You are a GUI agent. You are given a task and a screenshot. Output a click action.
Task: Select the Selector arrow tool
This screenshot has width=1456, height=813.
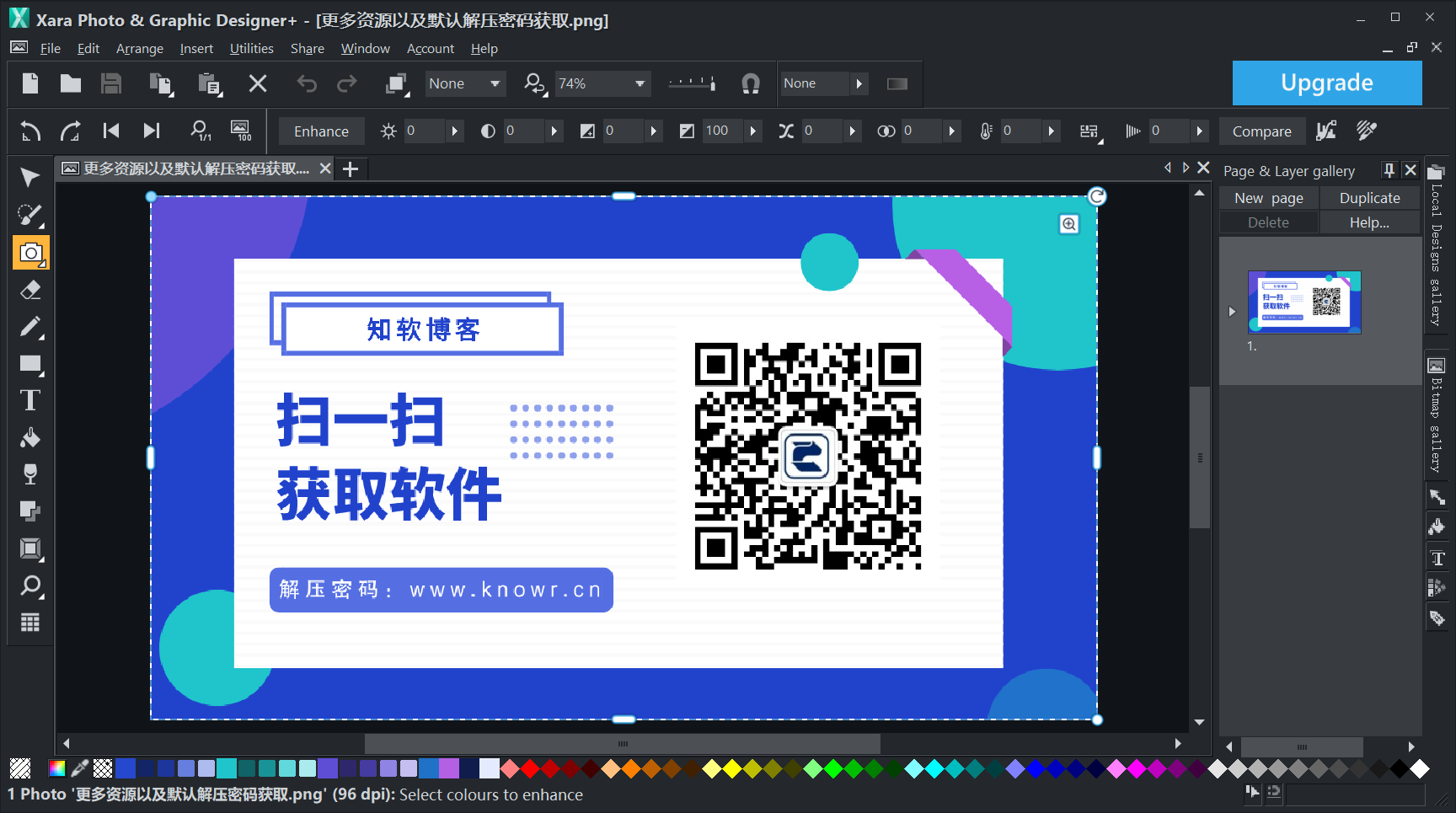pos(30,177)
